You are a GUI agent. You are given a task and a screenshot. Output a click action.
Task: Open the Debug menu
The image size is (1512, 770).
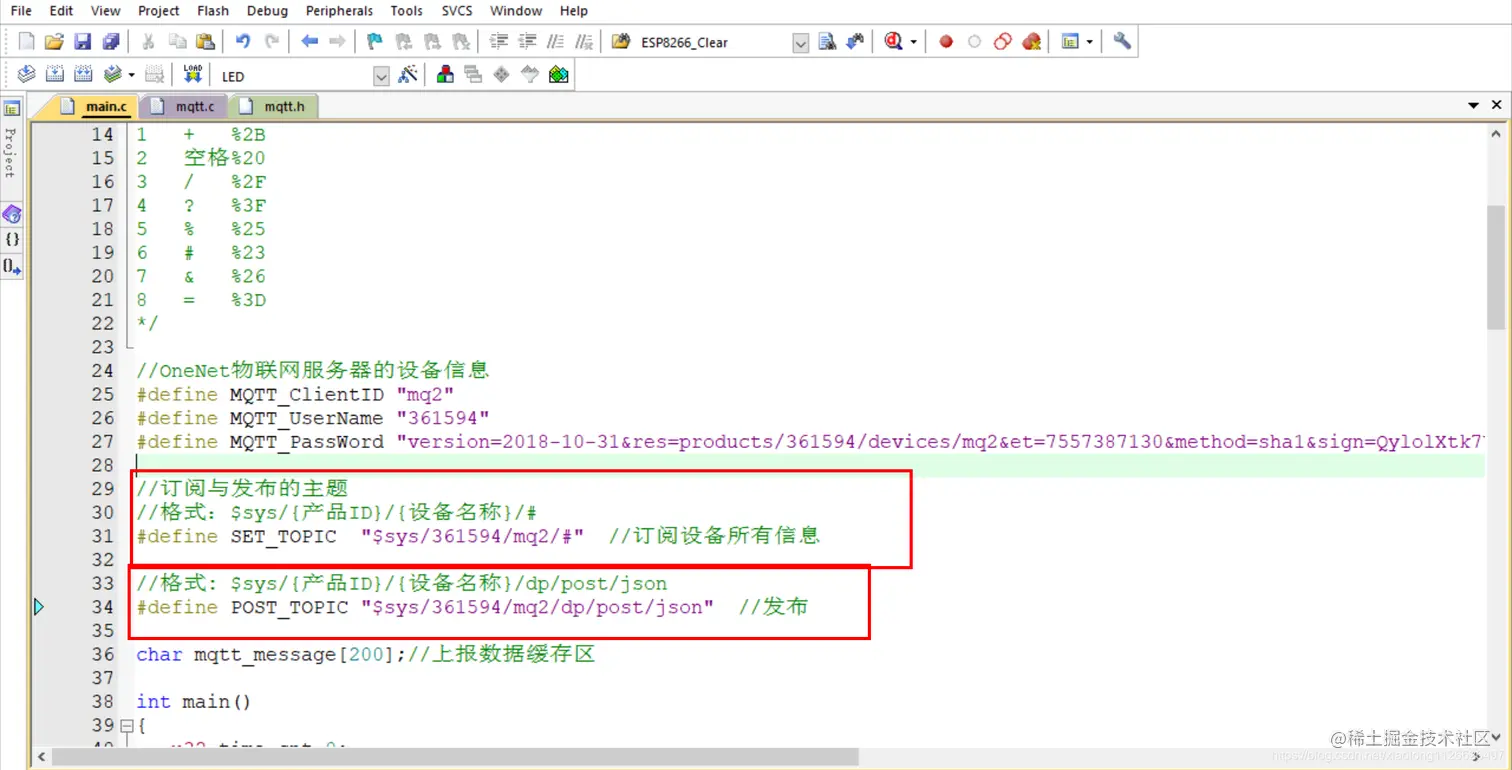click(266, 11)
